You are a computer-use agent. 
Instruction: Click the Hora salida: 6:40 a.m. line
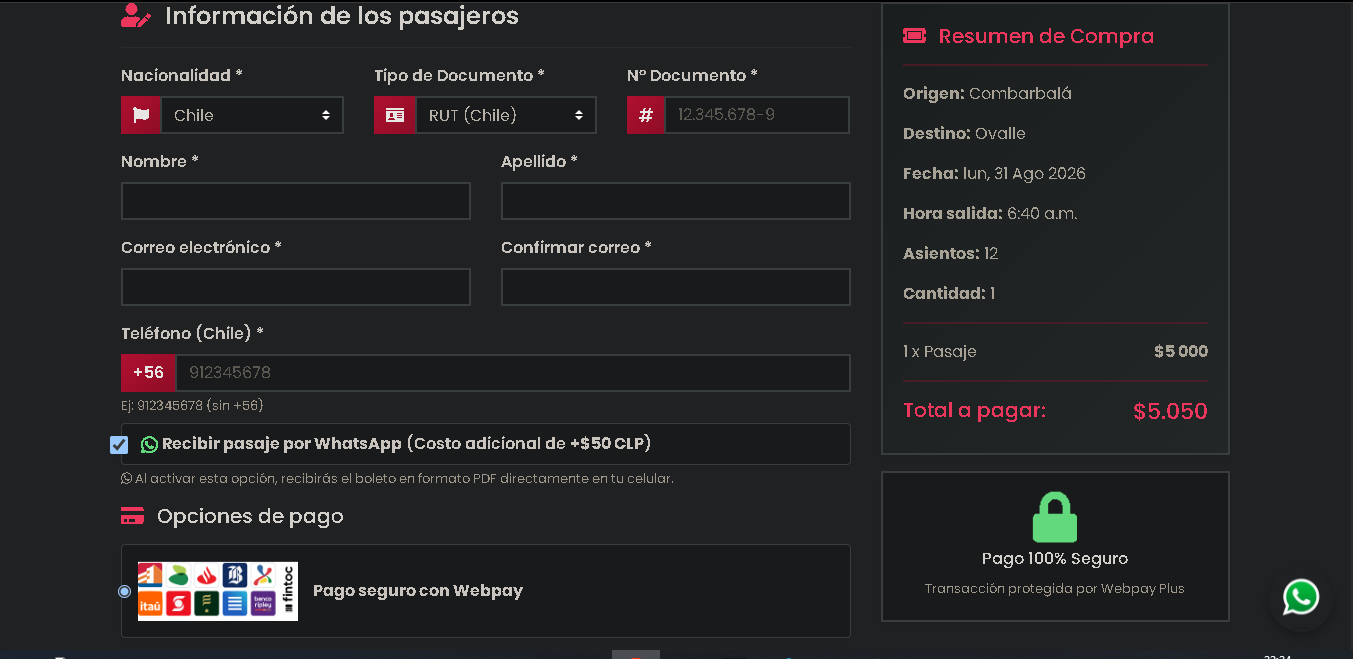point(990,214)
